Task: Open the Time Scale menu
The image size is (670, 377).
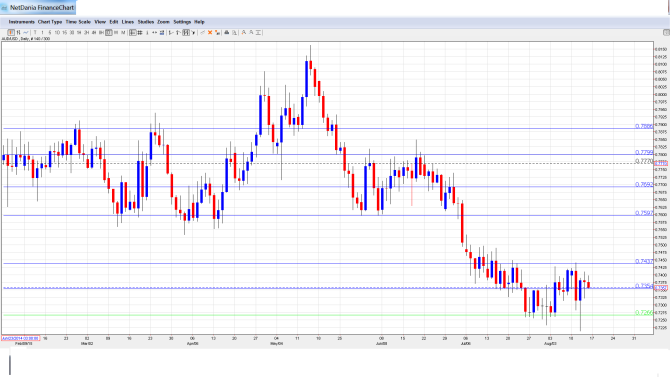Action: 78,22
